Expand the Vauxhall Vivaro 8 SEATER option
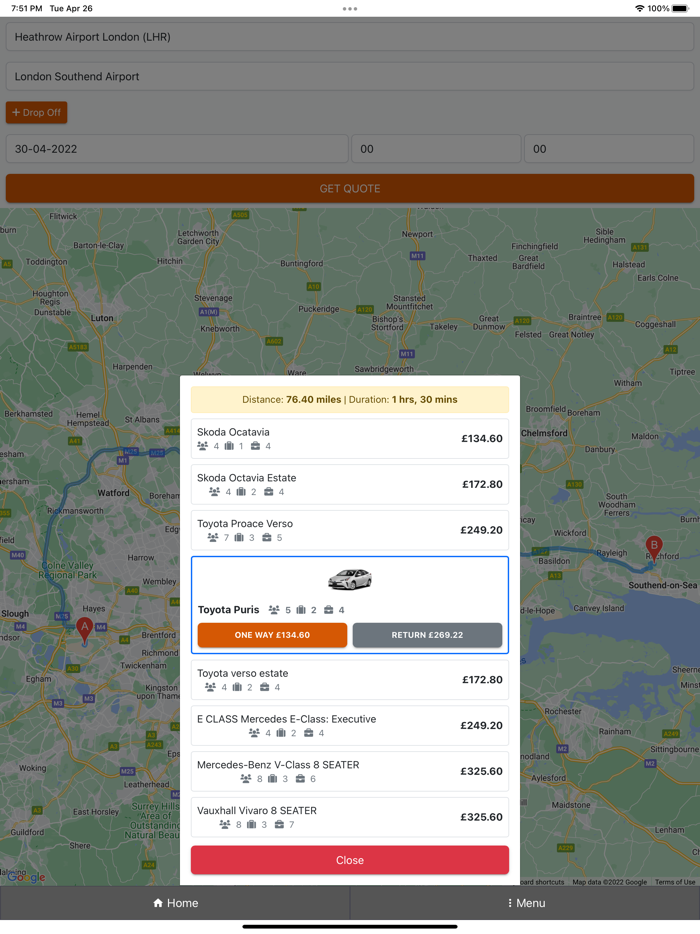Image resolution: width=700 pixels, height=934 pixels. pyautogui.click(x=350, y=817)
